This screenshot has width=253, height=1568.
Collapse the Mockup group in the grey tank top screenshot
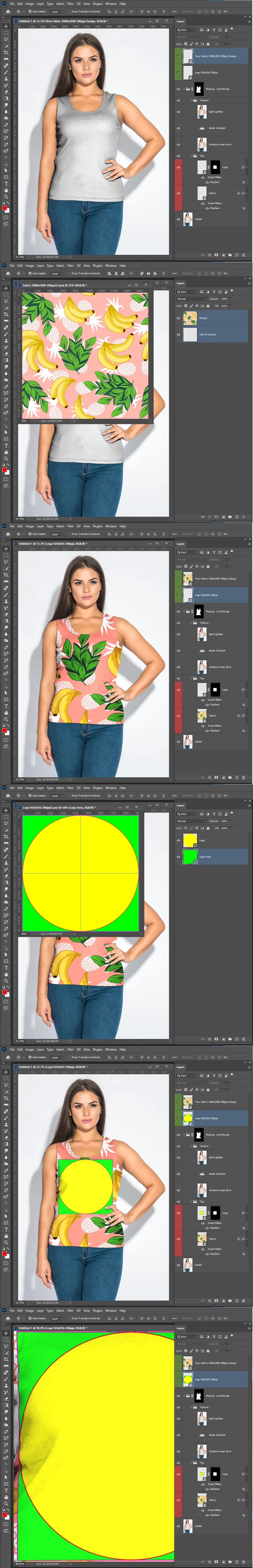click(184, 89)
